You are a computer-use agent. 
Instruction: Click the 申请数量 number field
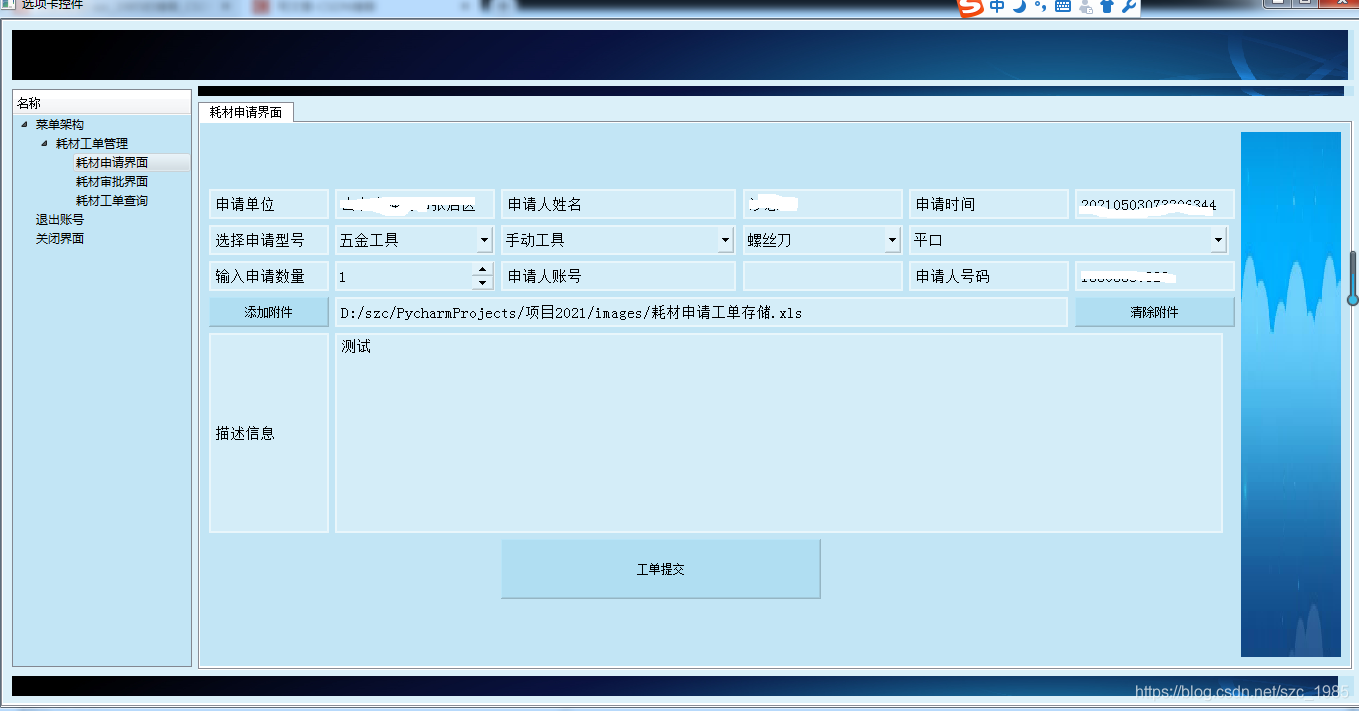coord(404,276)
